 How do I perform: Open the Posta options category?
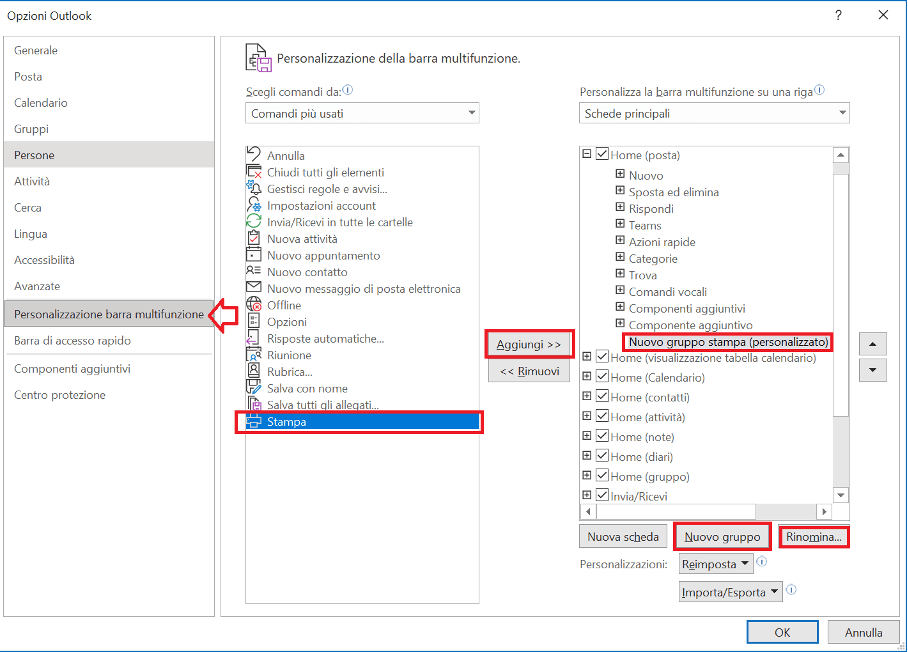(109, 76)
